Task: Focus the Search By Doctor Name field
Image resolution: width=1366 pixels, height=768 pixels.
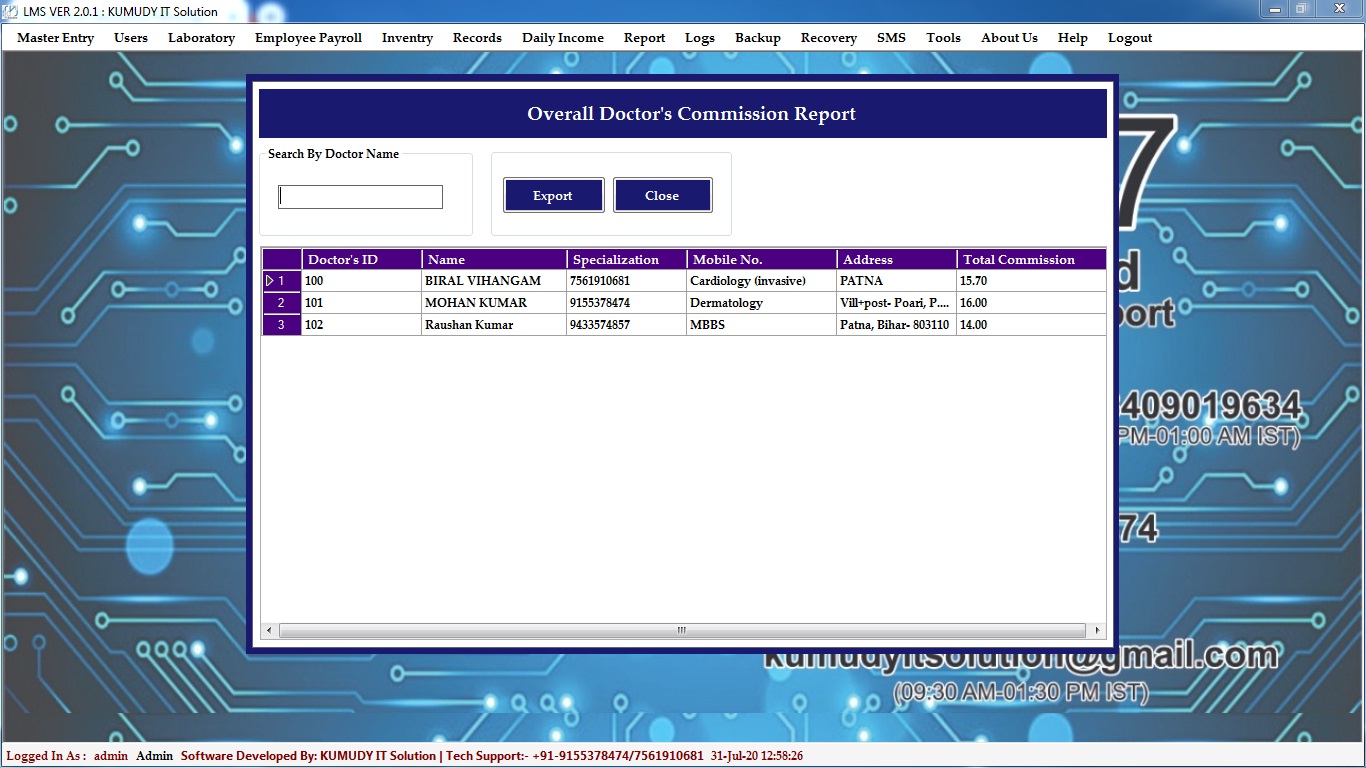Action: coord(360,197)
